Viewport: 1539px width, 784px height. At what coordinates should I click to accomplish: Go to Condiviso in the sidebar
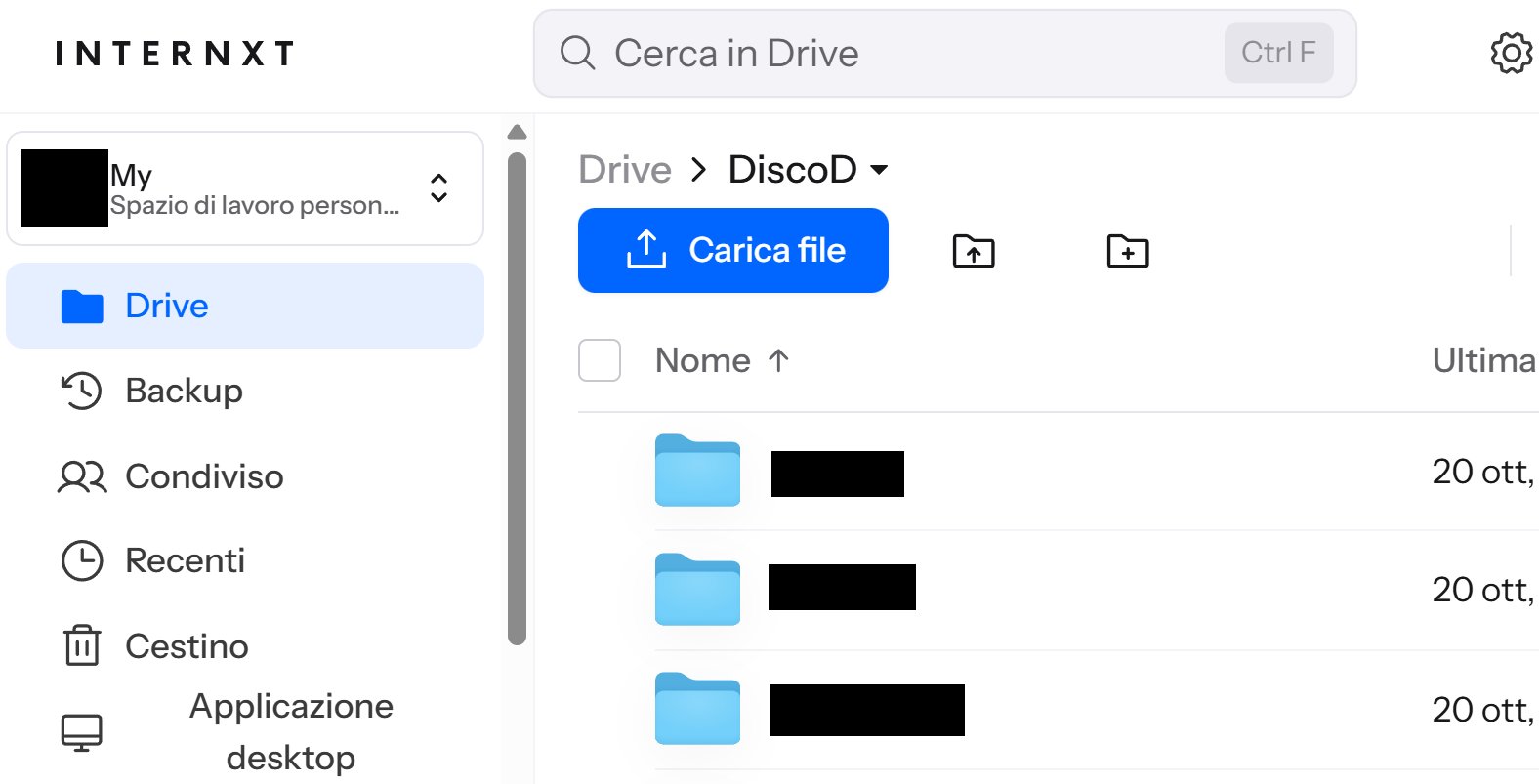coord(204,476)
